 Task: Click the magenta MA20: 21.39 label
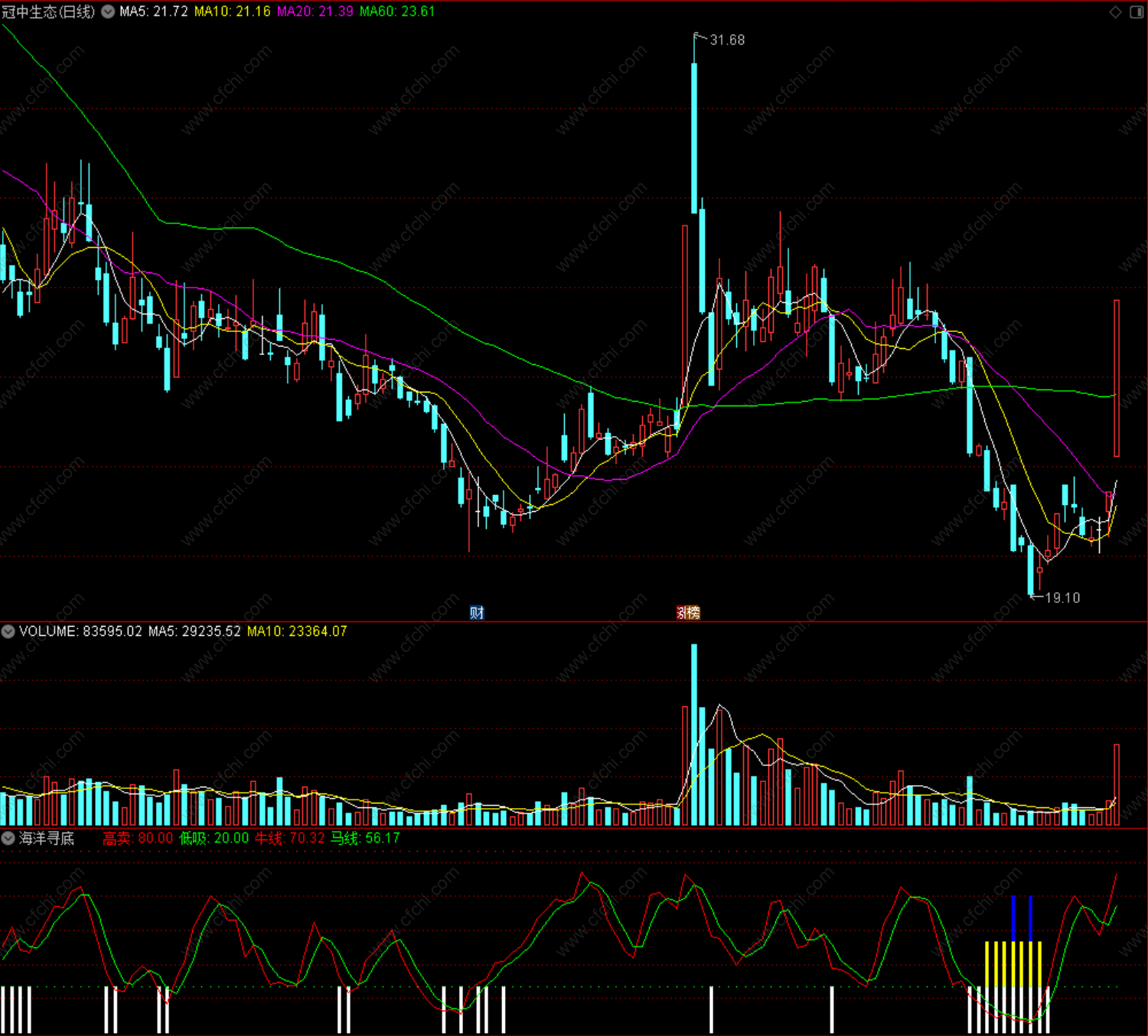pyautogui.click(x=315, y=11)
